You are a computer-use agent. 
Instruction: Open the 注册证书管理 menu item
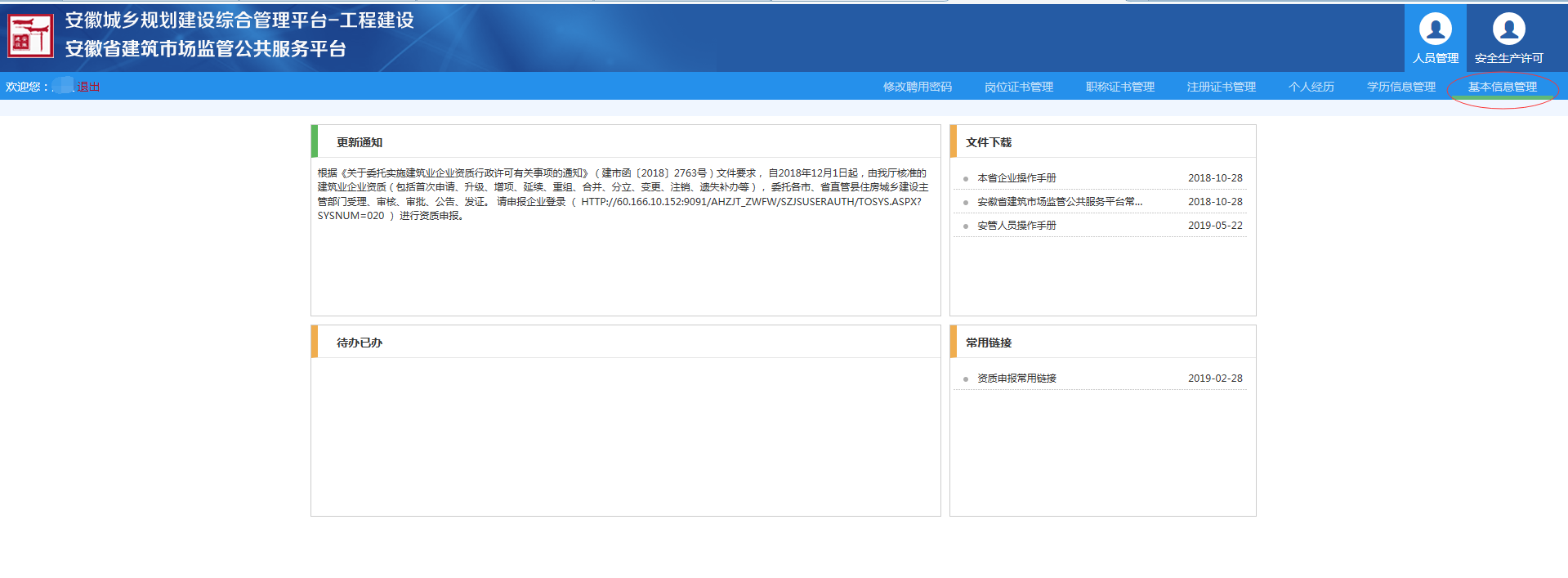coord(1221,87)
